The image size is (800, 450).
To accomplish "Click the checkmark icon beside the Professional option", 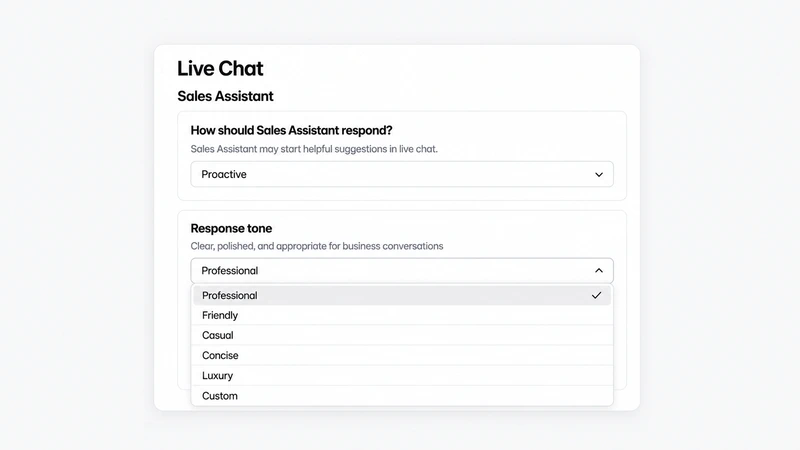I will (x=596, y=295).
